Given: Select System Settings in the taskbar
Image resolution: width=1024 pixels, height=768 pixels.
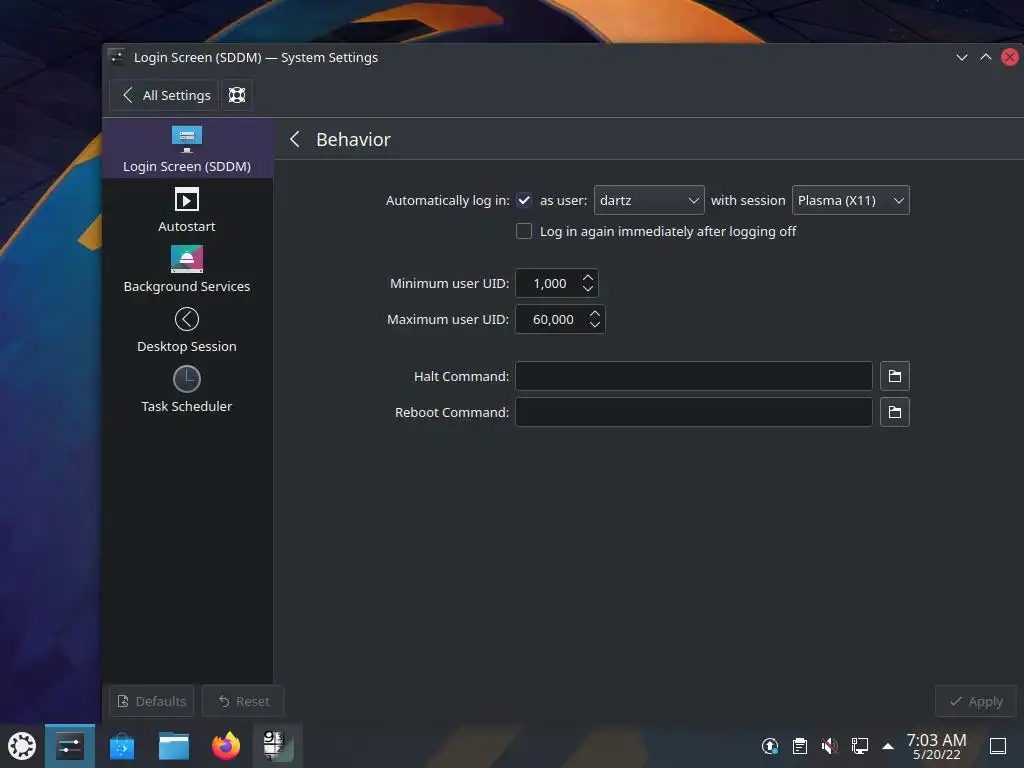Looking at the screenshot, I should [70, 746].
